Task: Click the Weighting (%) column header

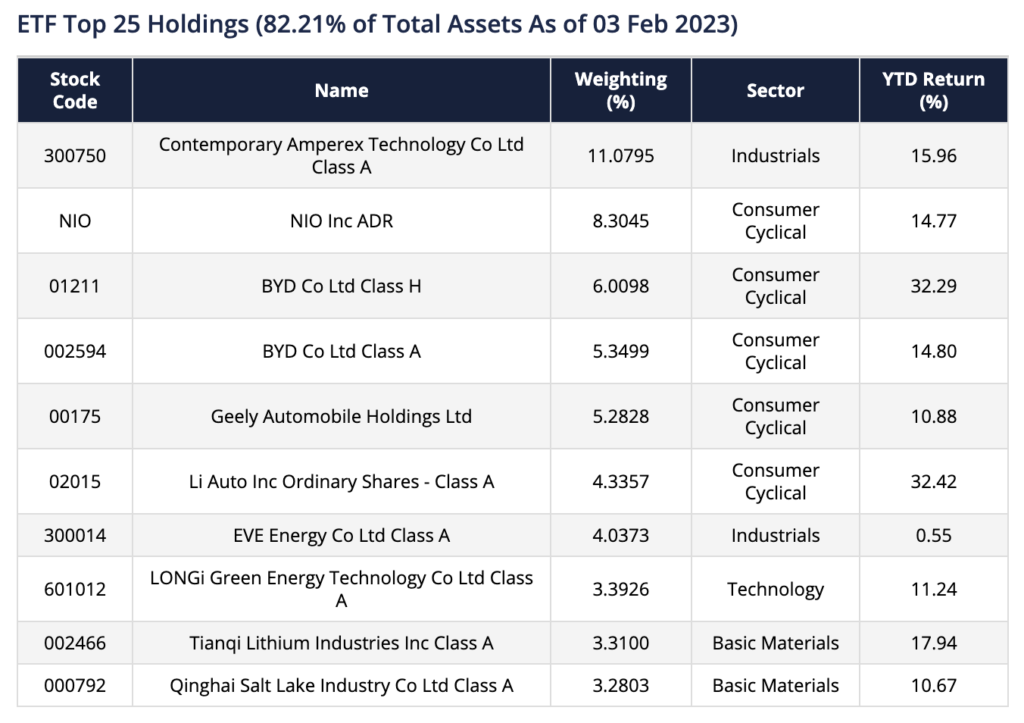Action: [620, 90]
